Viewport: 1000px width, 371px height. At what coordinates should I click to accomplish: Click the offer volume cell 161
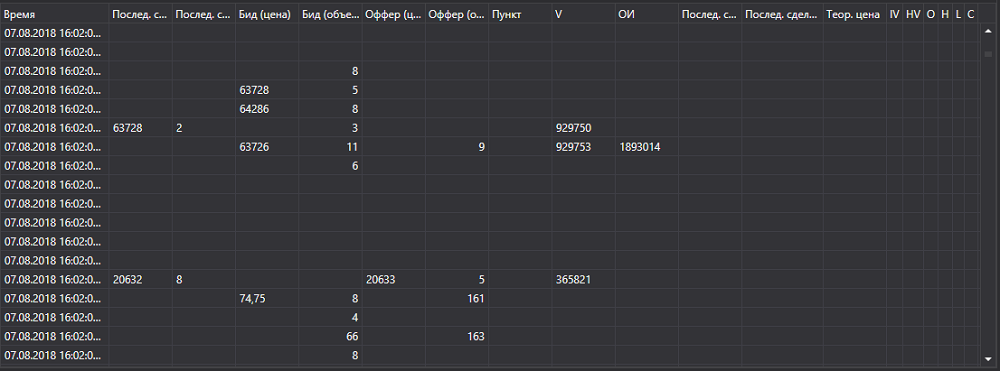tap(457, 298)
